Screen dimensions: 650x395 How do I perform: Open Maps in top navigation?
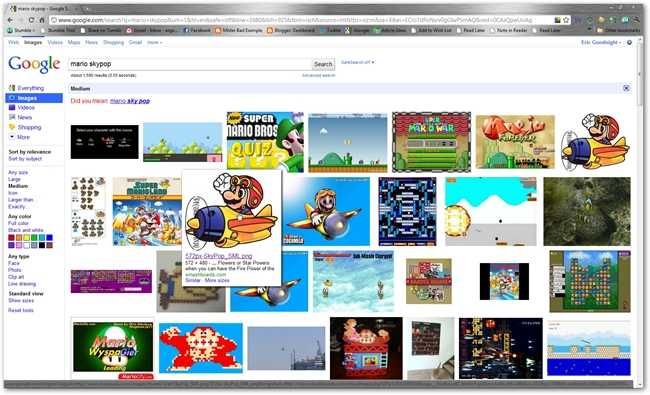[74, 42]
